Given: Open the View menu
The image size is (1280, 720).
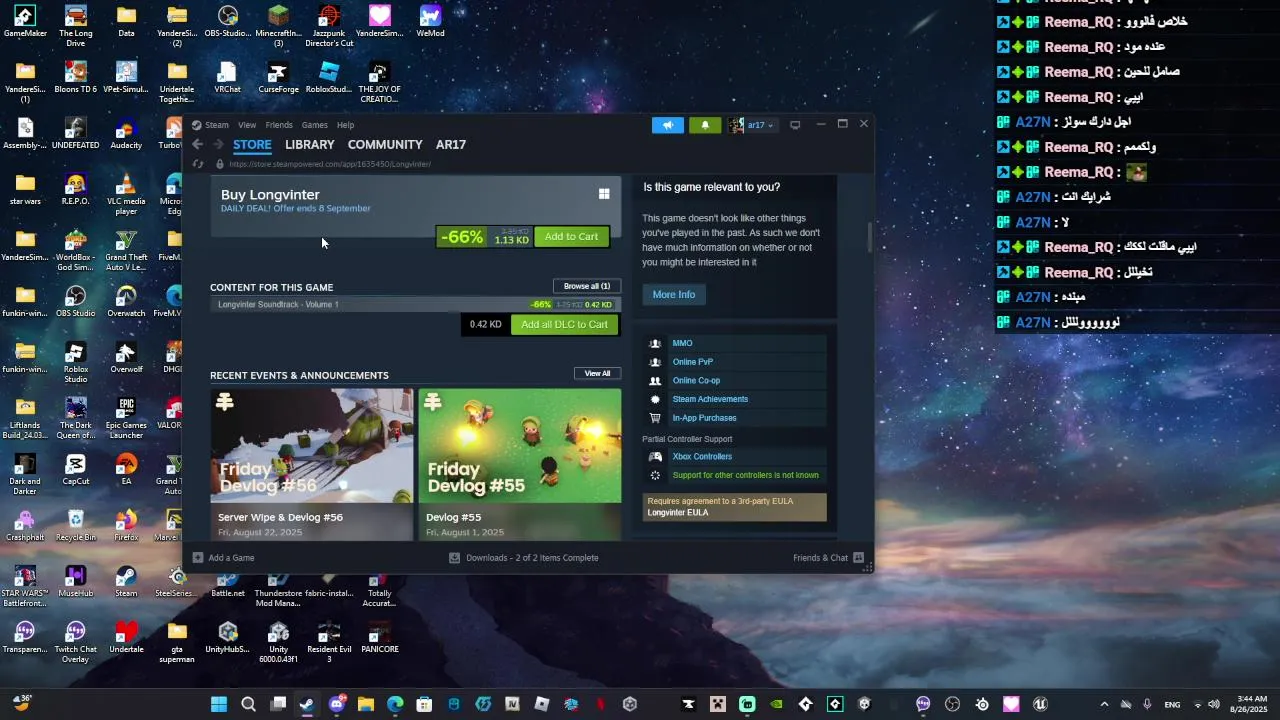Looking at the screenshot, I should click(247, 125).
